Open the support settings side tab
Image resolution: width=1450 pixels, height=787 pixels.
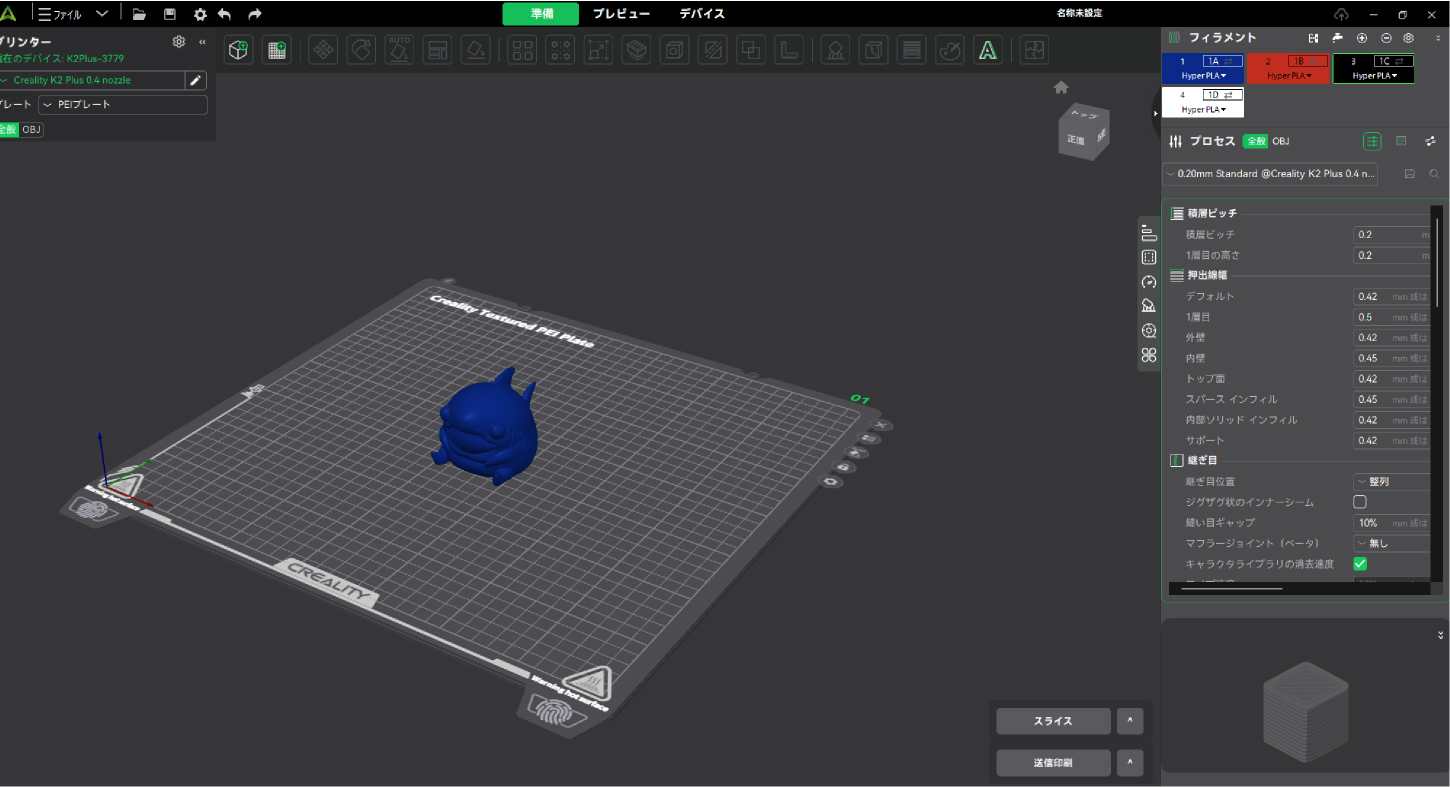click(1149, 306)
